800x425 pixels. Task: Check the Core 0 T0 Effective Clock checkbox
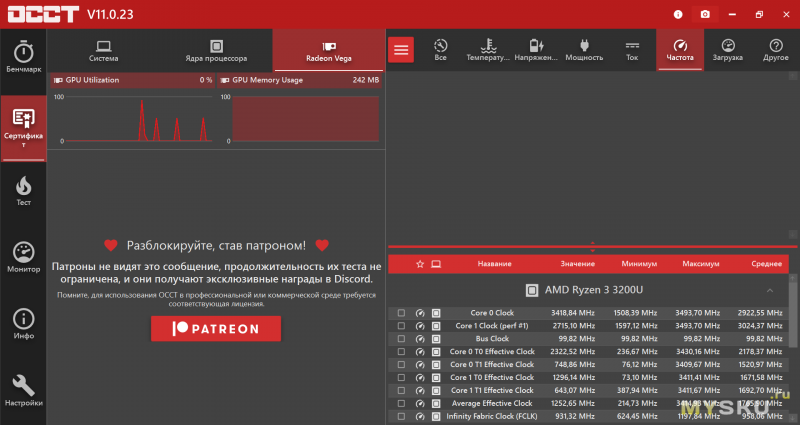[402, 352]
